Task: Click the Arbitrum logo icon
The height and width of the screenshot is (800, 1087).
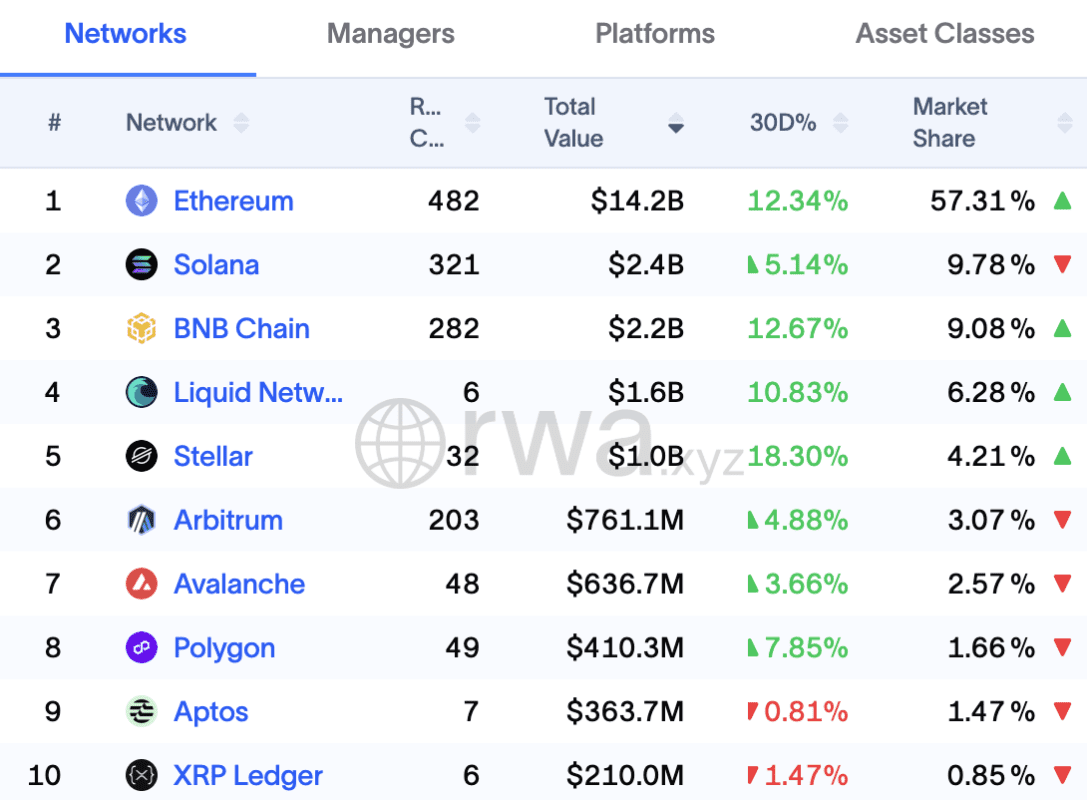Action: coord(142,520)
